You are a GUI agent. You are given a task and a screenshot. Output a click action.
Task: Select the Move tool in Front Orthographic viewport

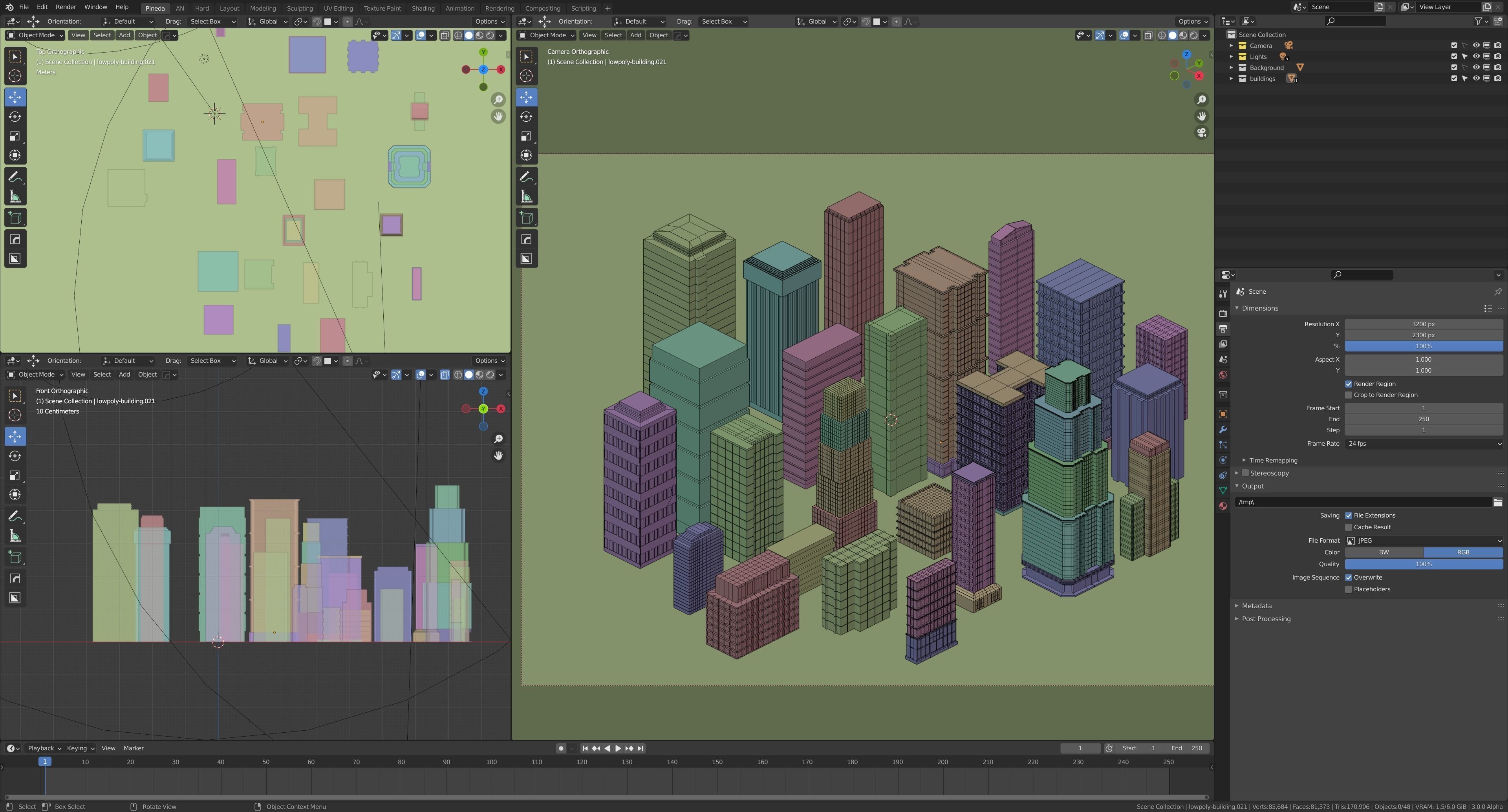pyautogui.click(x=15, y=436)
